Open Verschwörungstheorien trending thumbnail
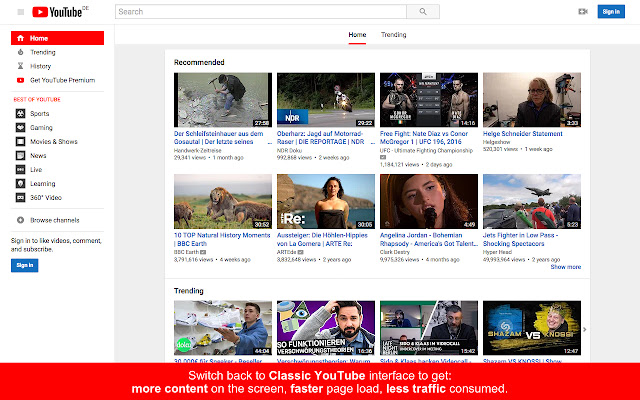The image size is (640, 400). pyautogui.click(x=326, y=328)
